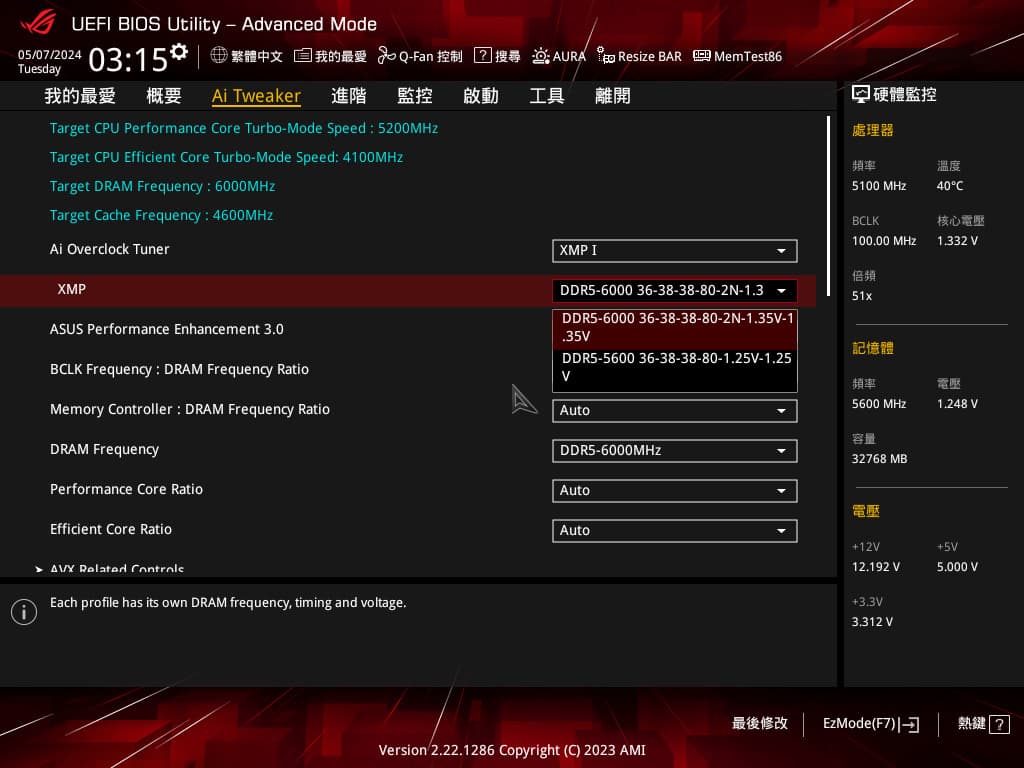Select the XMP setting row label
This screenshot has height=768, width=1024.
71,289
